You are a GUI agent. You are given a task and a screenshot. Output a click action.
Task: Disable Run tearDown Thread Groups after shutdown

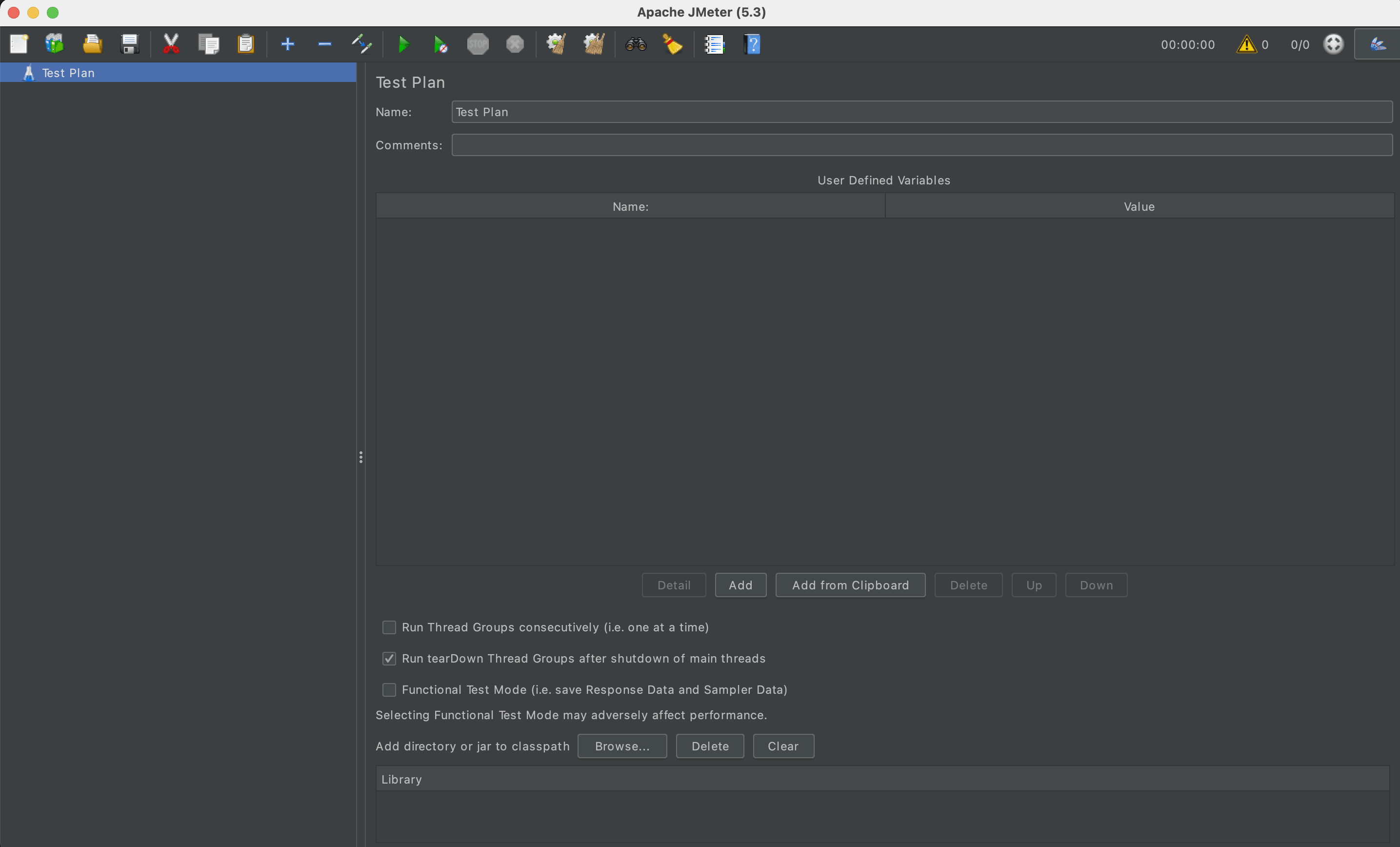[389, 658]
